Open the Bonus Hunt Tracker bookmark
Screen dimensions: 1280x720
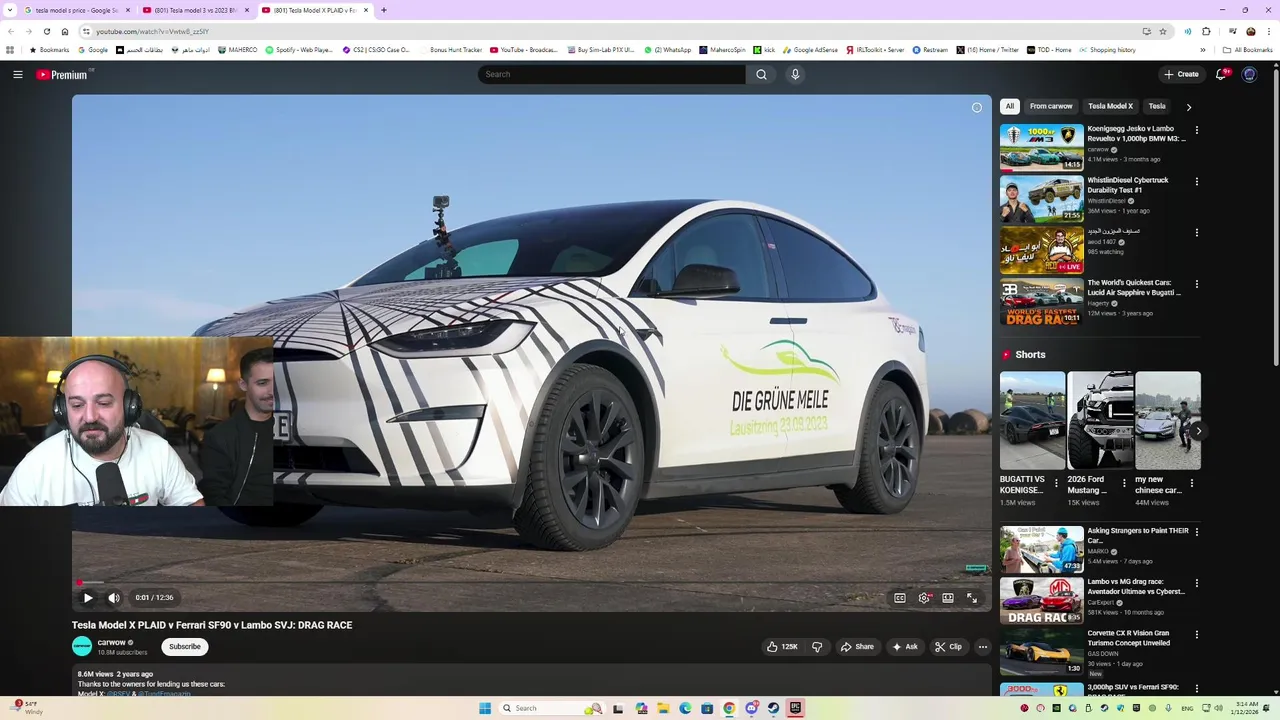(451, 50)
